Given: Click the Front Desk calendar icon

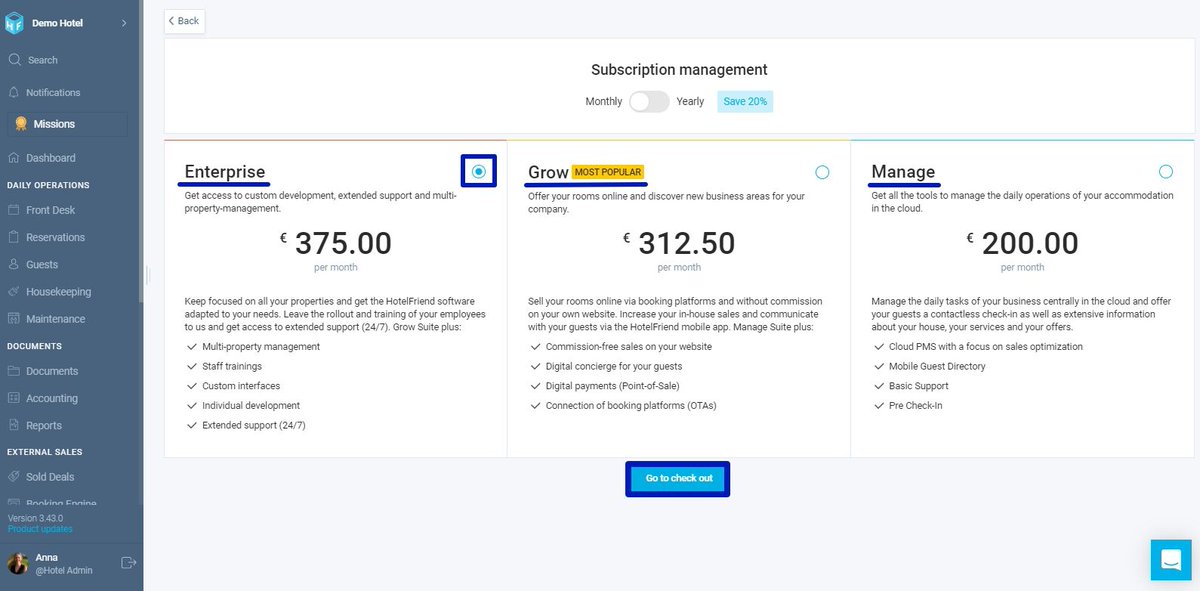Looking at the screenshot, I should tap(14, 210).
